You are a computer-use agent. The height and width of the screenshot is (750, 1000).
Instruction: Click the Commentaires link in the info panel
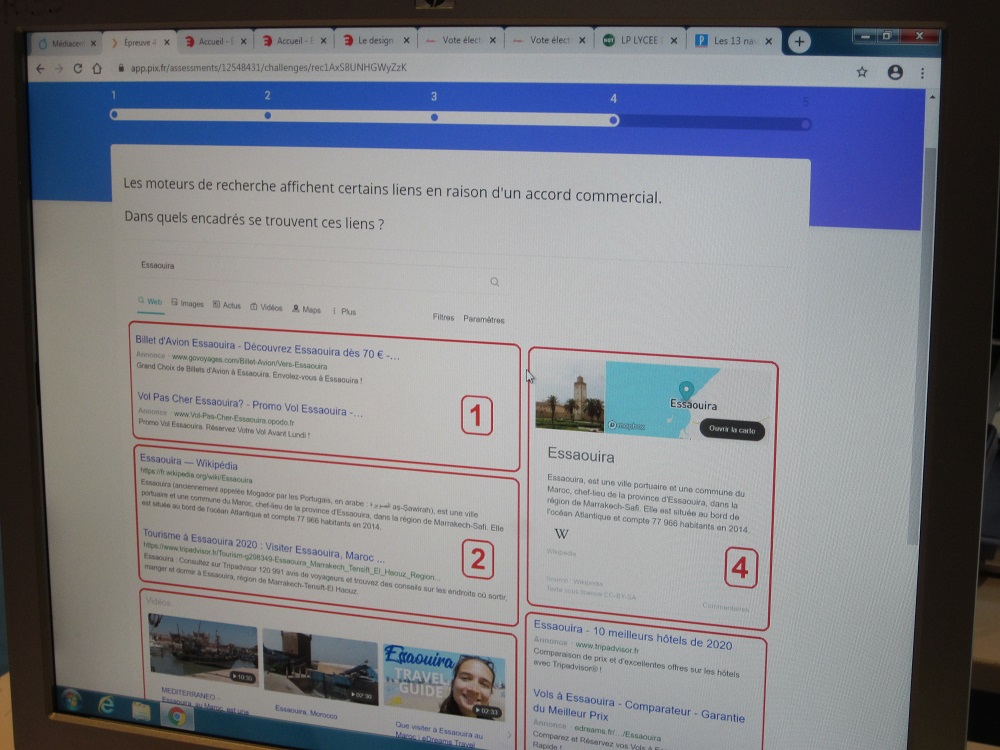coord(725,607)
